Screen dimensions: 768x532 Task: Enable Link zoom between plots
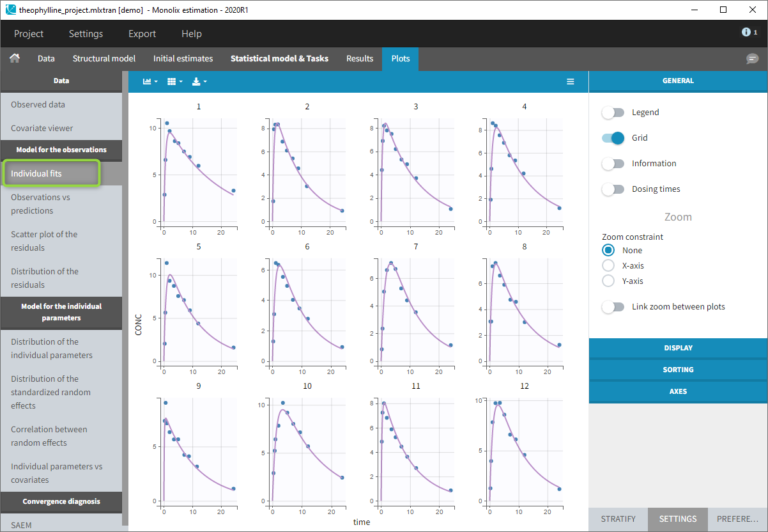coord(612,307)
